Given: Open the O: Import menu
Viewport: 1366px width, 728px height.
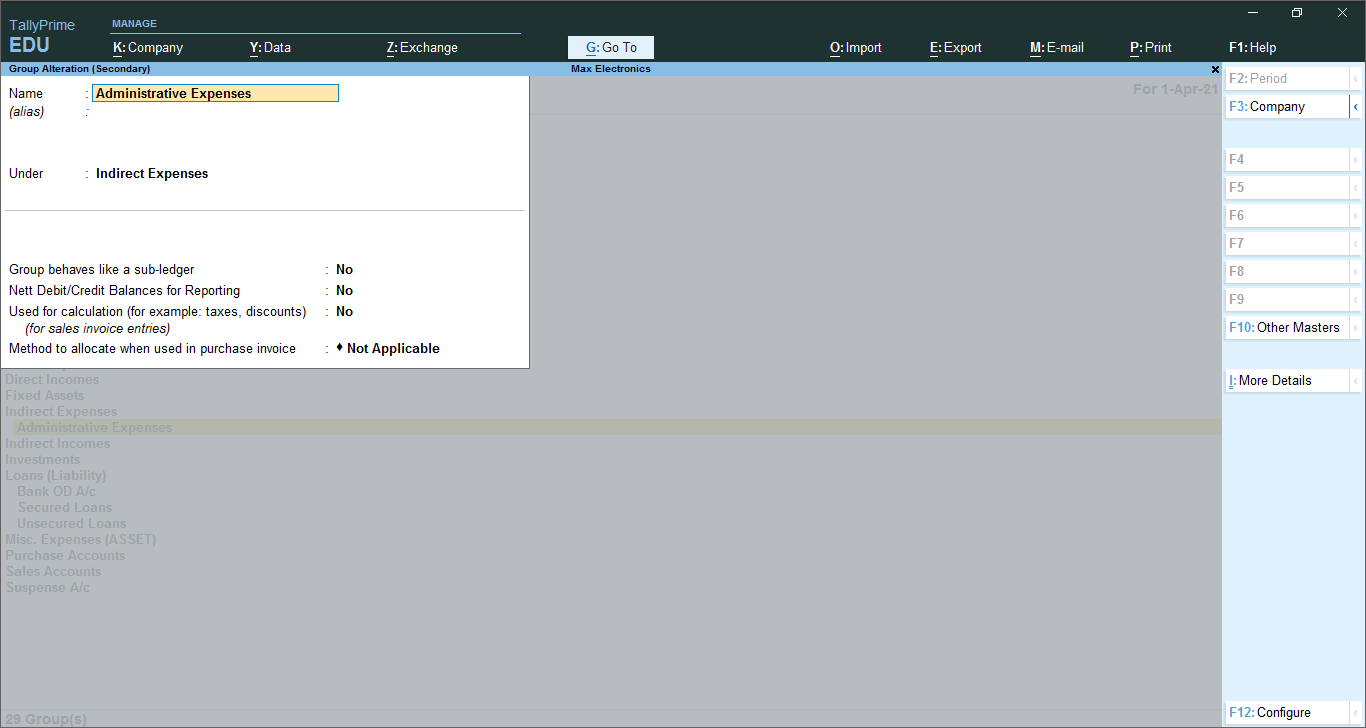Looking at the screenshot, I should [x=856, y=47].
